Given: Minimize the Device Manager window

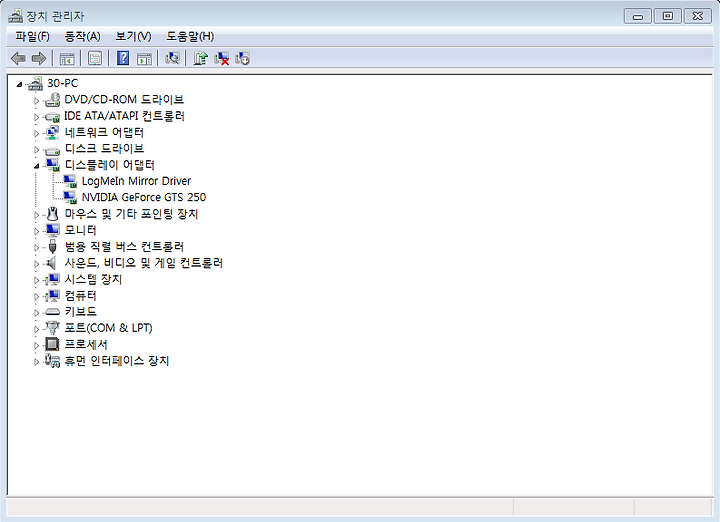Looking at the screenshot, I should tap(638, 16).
